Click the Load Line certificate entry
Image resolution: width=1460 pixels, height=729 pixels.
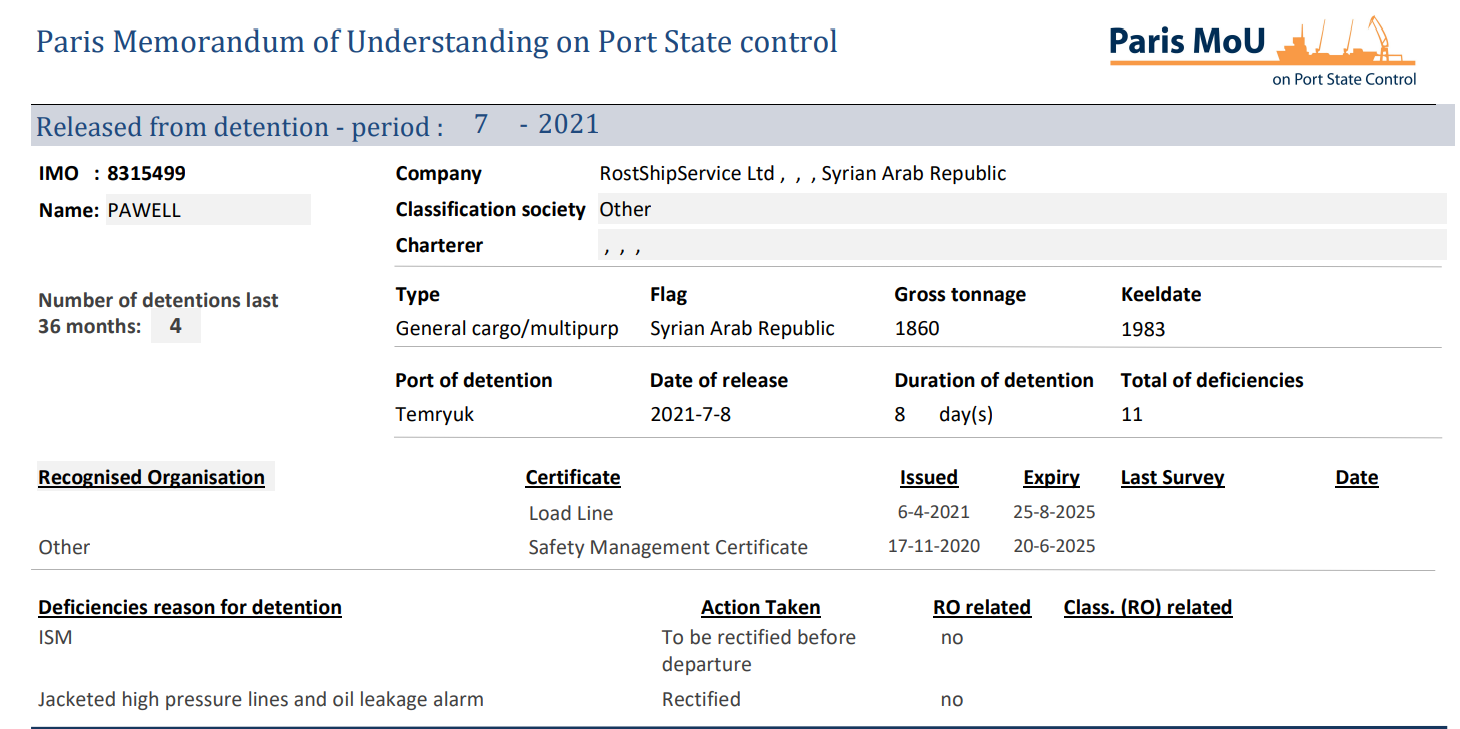pyautogui.click(x=570, y=513)
